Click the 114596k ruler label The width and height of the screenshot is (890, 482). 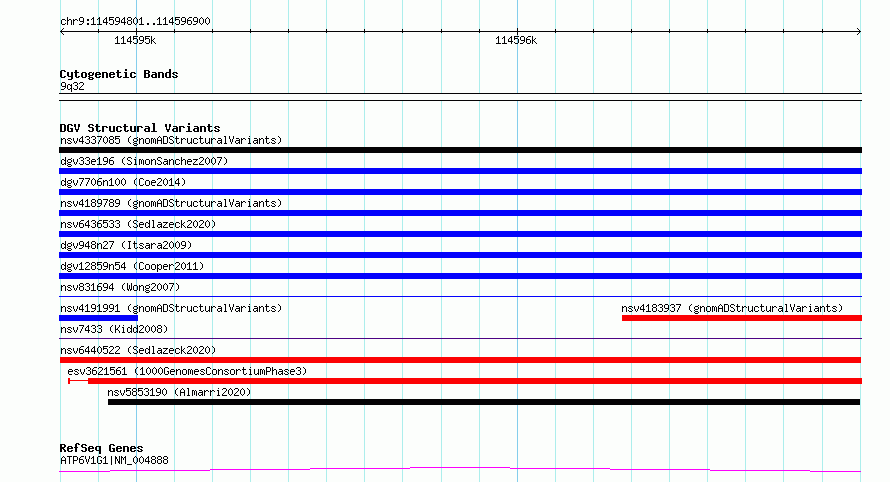[516, 40]
